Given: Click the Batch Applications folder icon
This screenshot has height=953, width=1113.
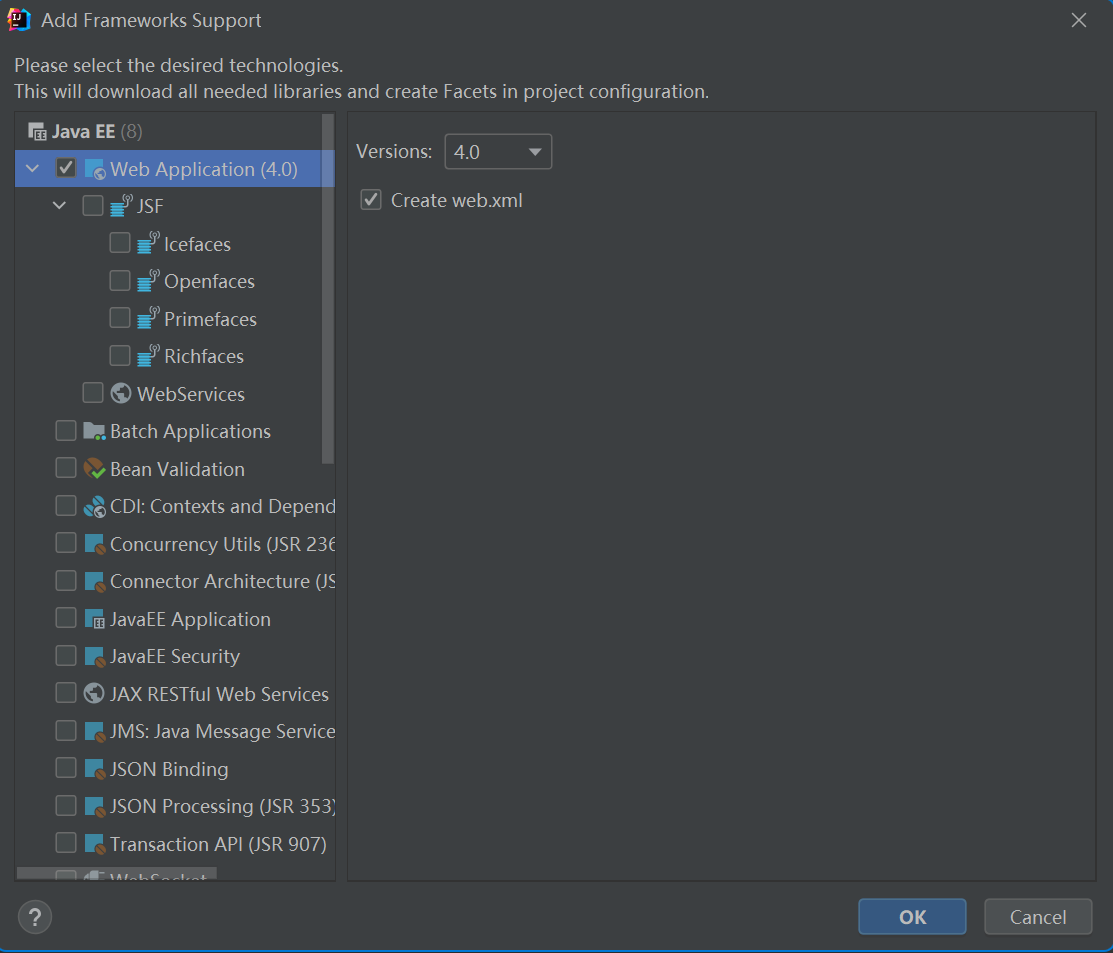Looking at the screenshot, I should tap(94, 431).
